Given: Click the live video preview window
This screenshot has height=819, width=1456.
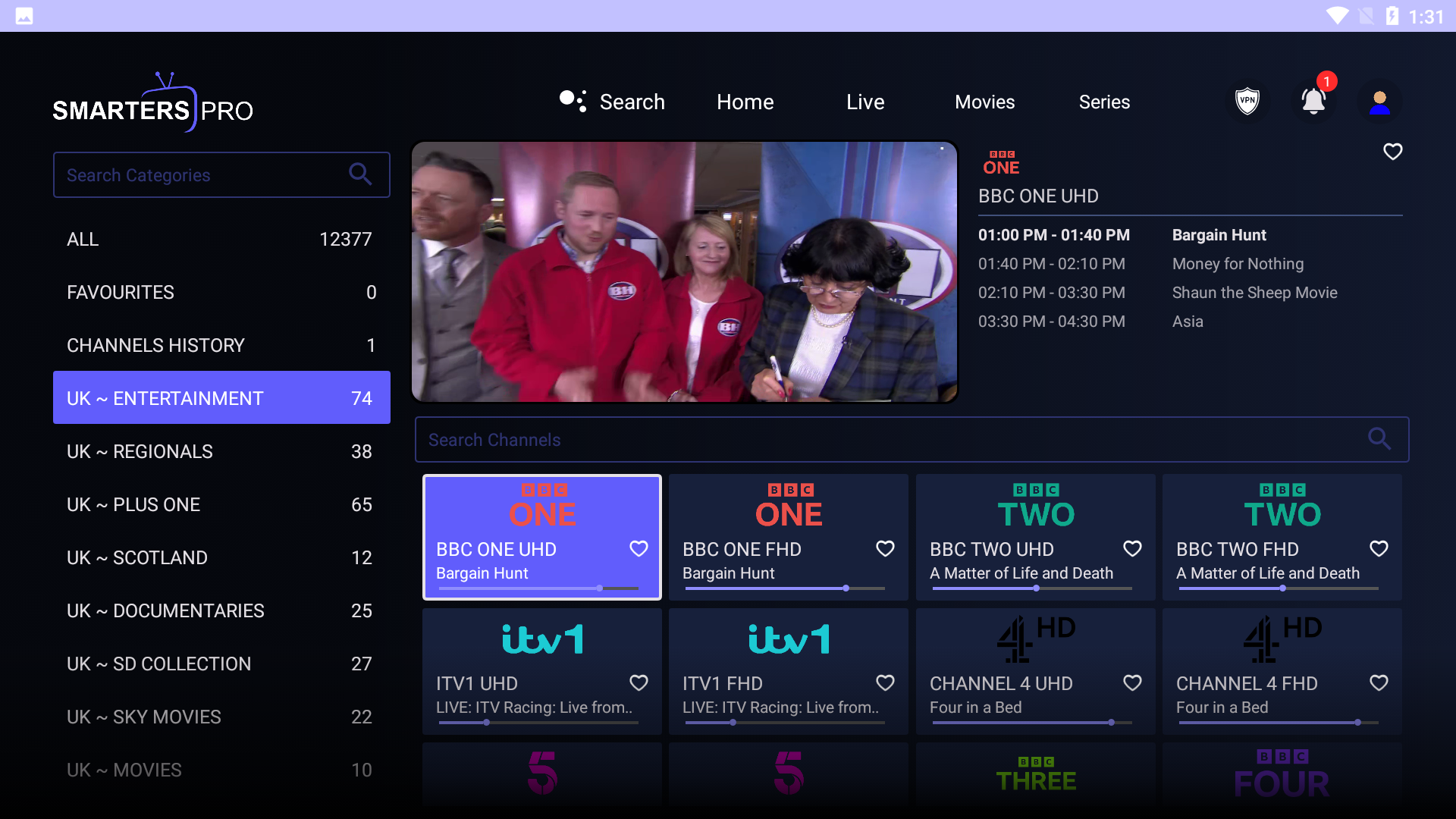Looking at the screenshot, I should 685,271.
